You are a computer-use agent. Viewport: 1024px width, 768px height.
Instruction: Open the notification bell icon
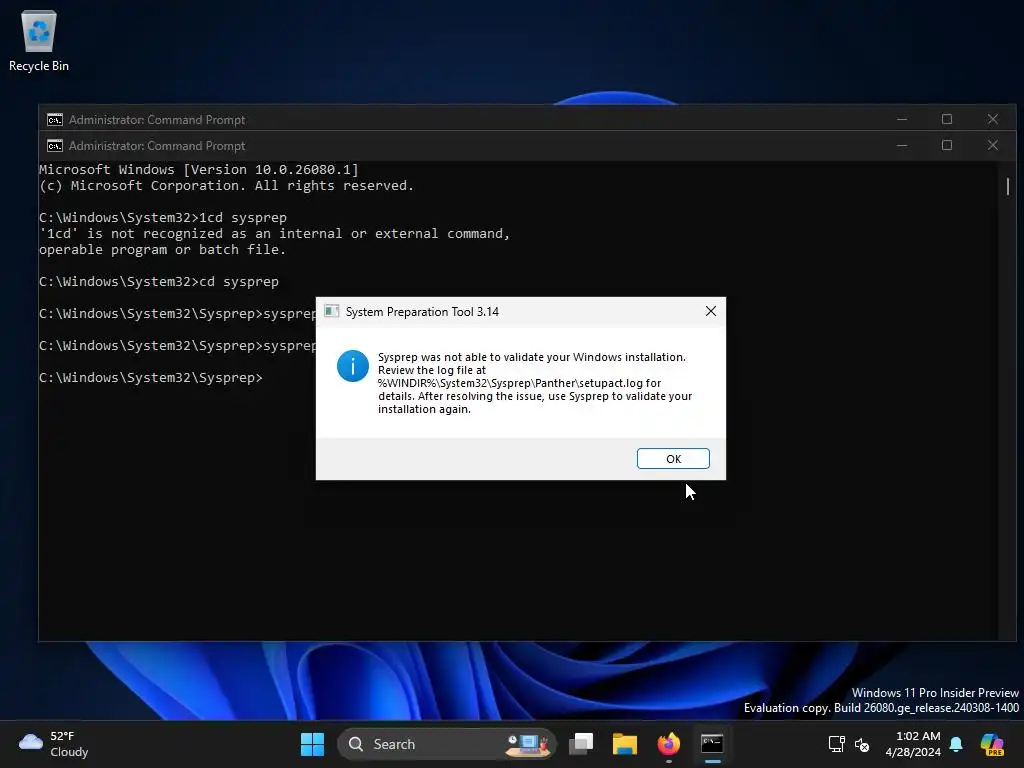[956, 744]
